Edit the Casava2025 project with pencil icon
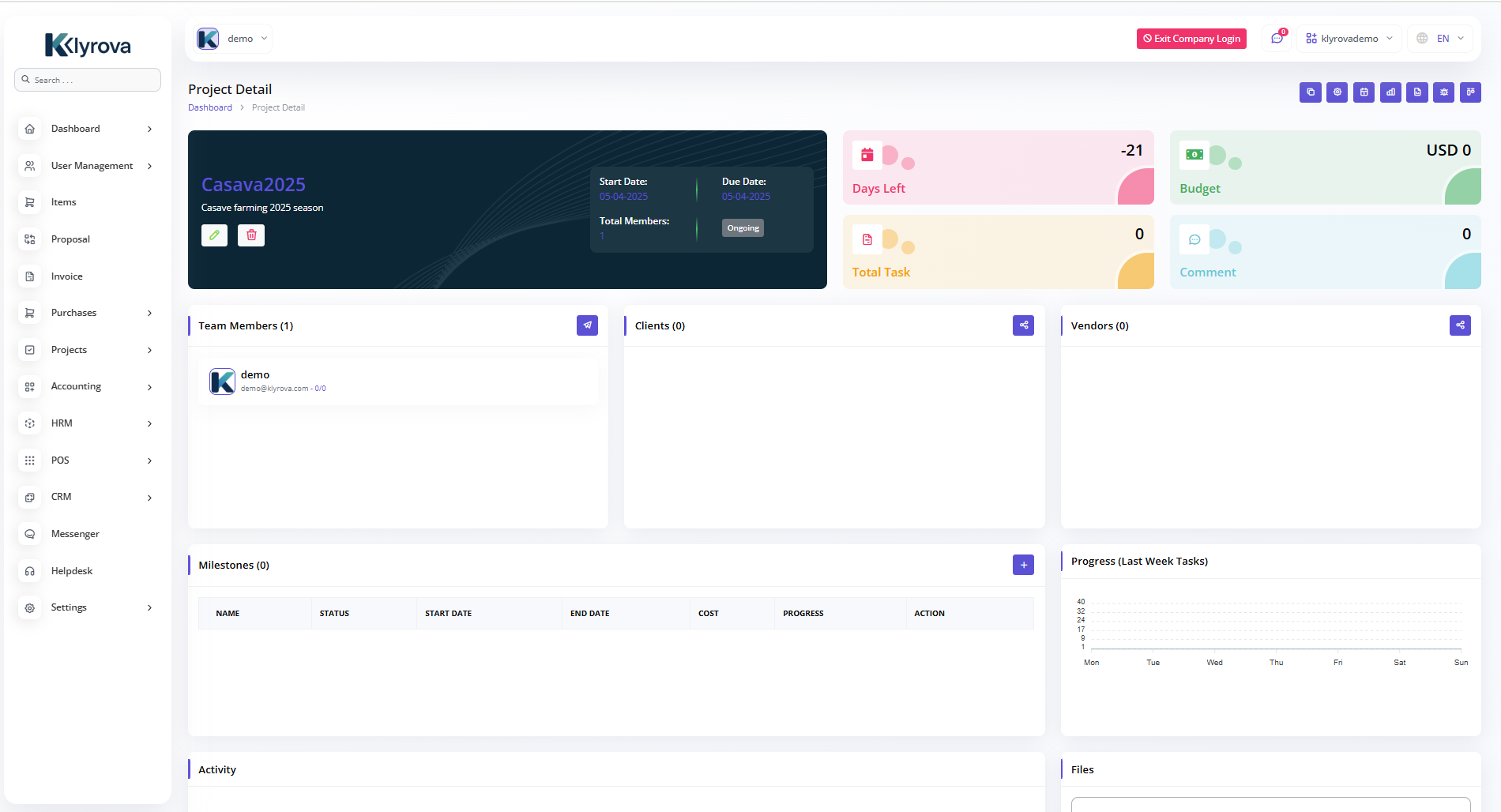This screenshot has width=1501, height=812. point(214,235)
